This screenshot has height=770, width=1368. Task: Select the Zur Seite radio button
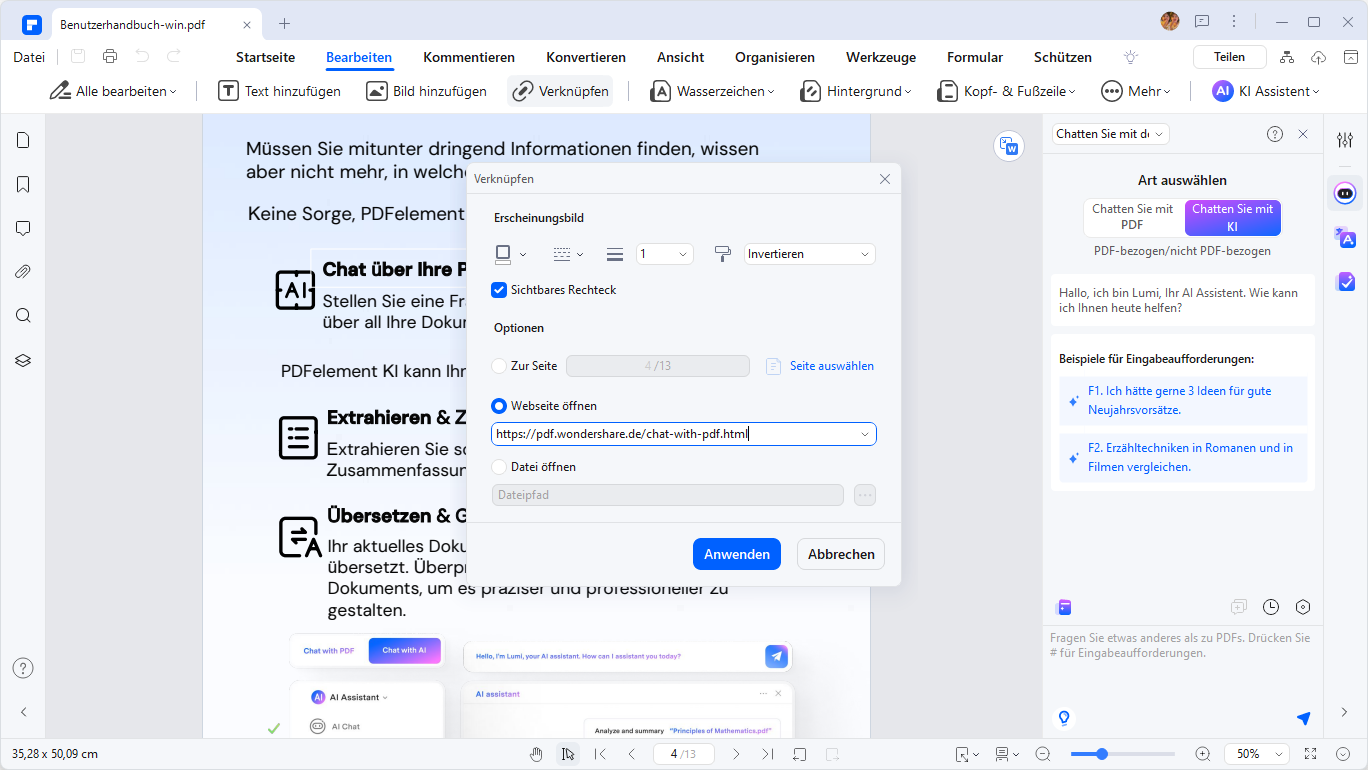pos(499,366)
